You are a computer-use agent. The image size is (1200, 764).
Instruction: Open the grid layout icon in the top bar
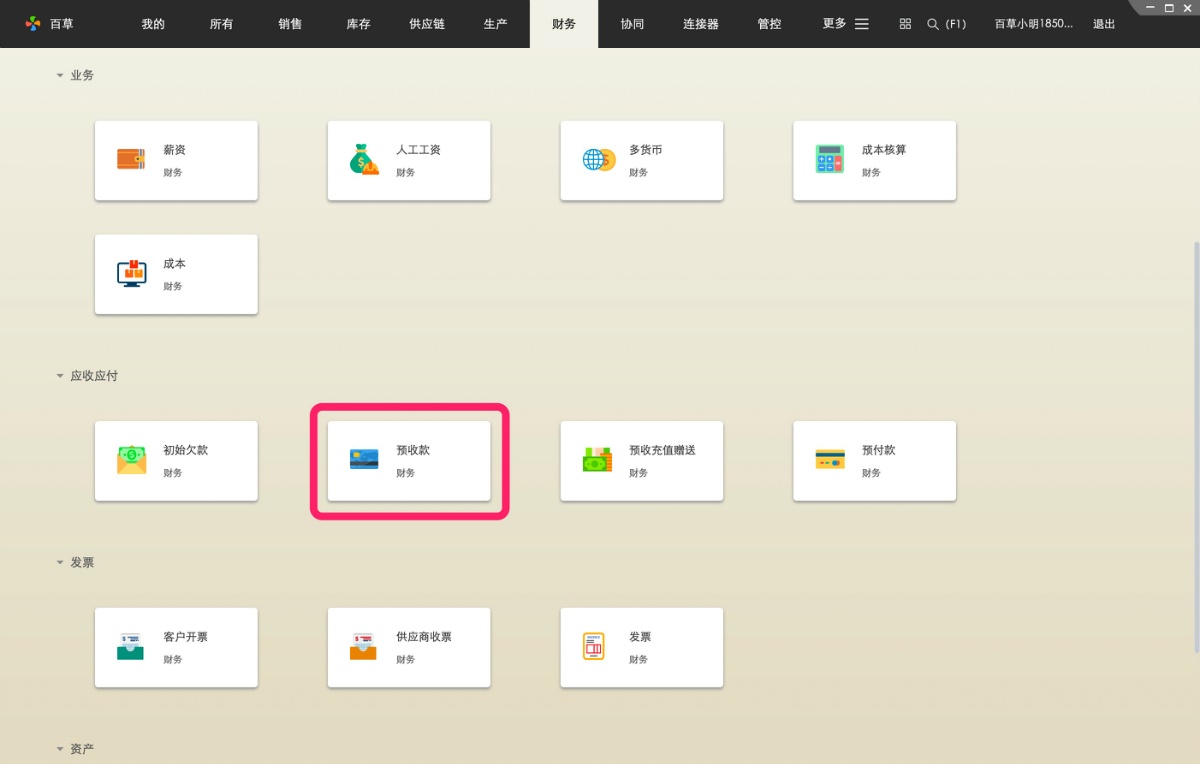[x=905, y=23]
